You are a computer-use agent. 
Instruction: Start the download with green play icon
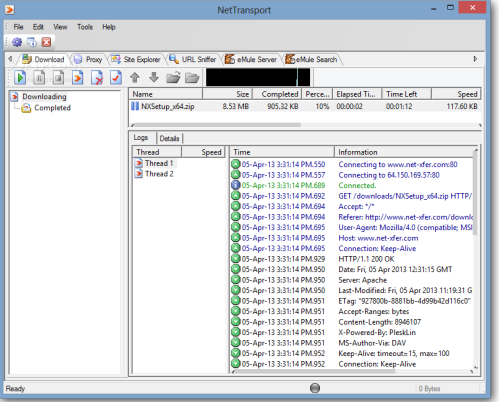(20, 78)
